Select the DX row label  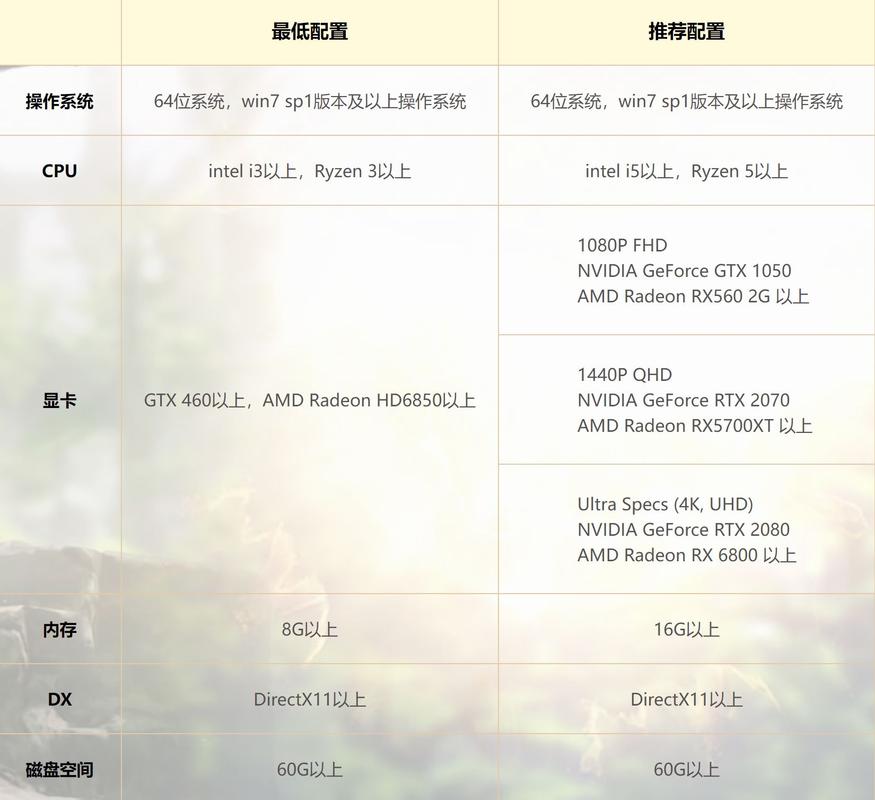tap(59, 699)
